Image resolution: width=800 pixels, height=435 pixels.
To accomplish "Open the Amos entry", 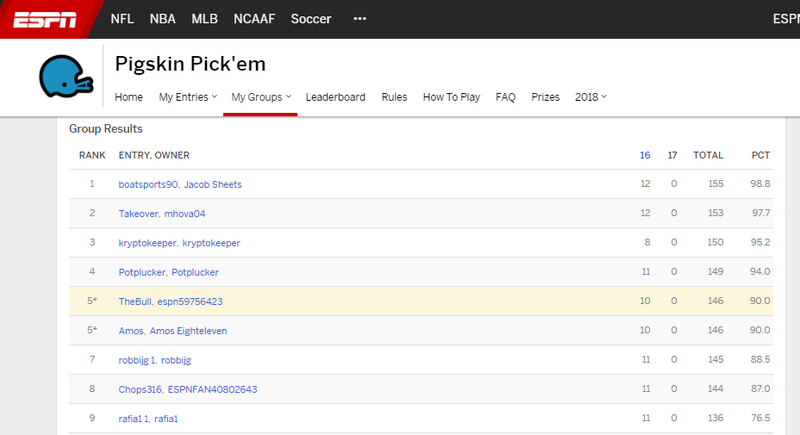I will click(131, 331).
